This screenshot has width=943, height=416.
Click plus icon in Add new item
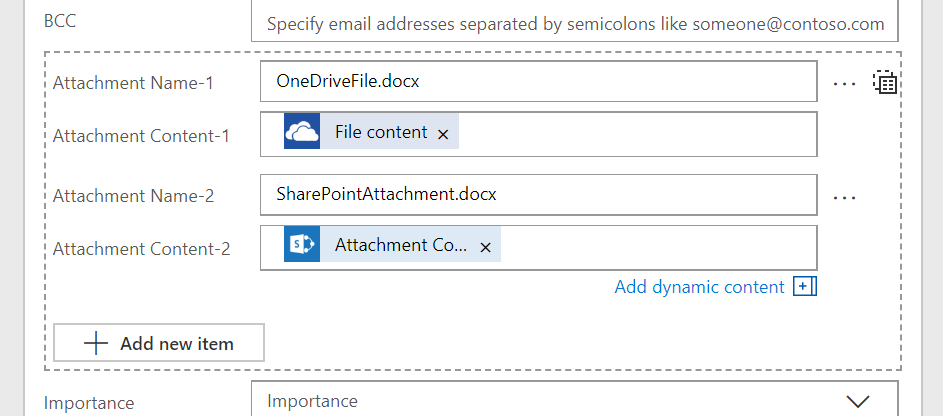coord(96,343)
